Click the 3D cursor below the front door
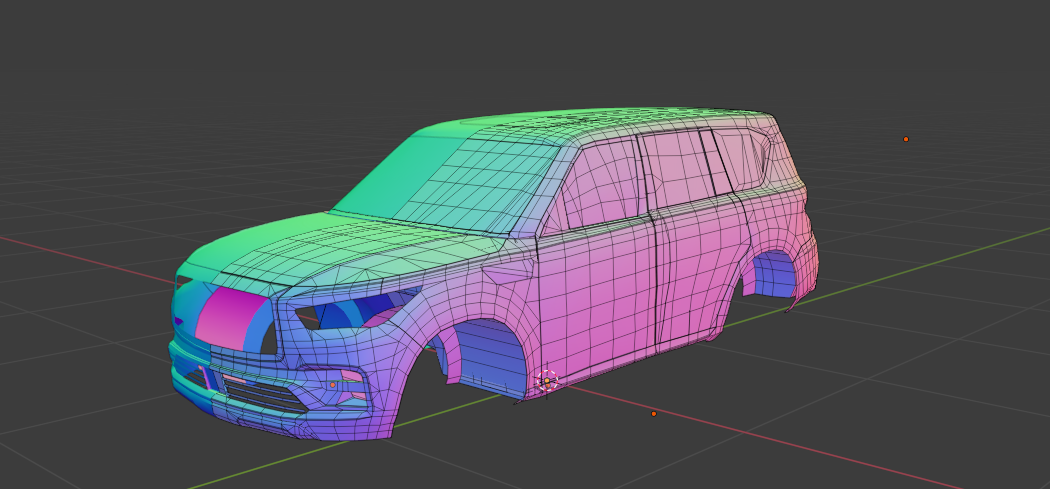The image size is (1050, 489). (547, 380)
